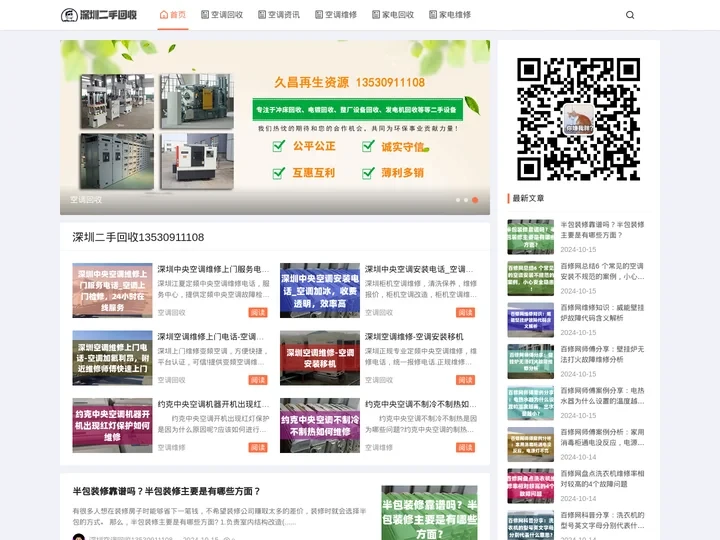This screenshot has height=540, width=720.
Task: Select the active orange carousel dot
Action: 475,200
